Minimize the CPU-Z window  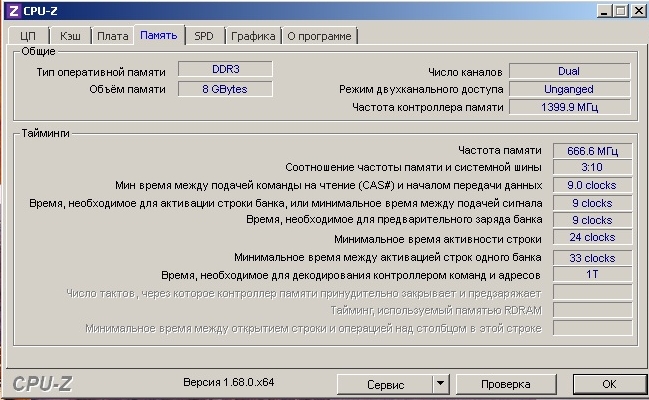coord(604,11)
